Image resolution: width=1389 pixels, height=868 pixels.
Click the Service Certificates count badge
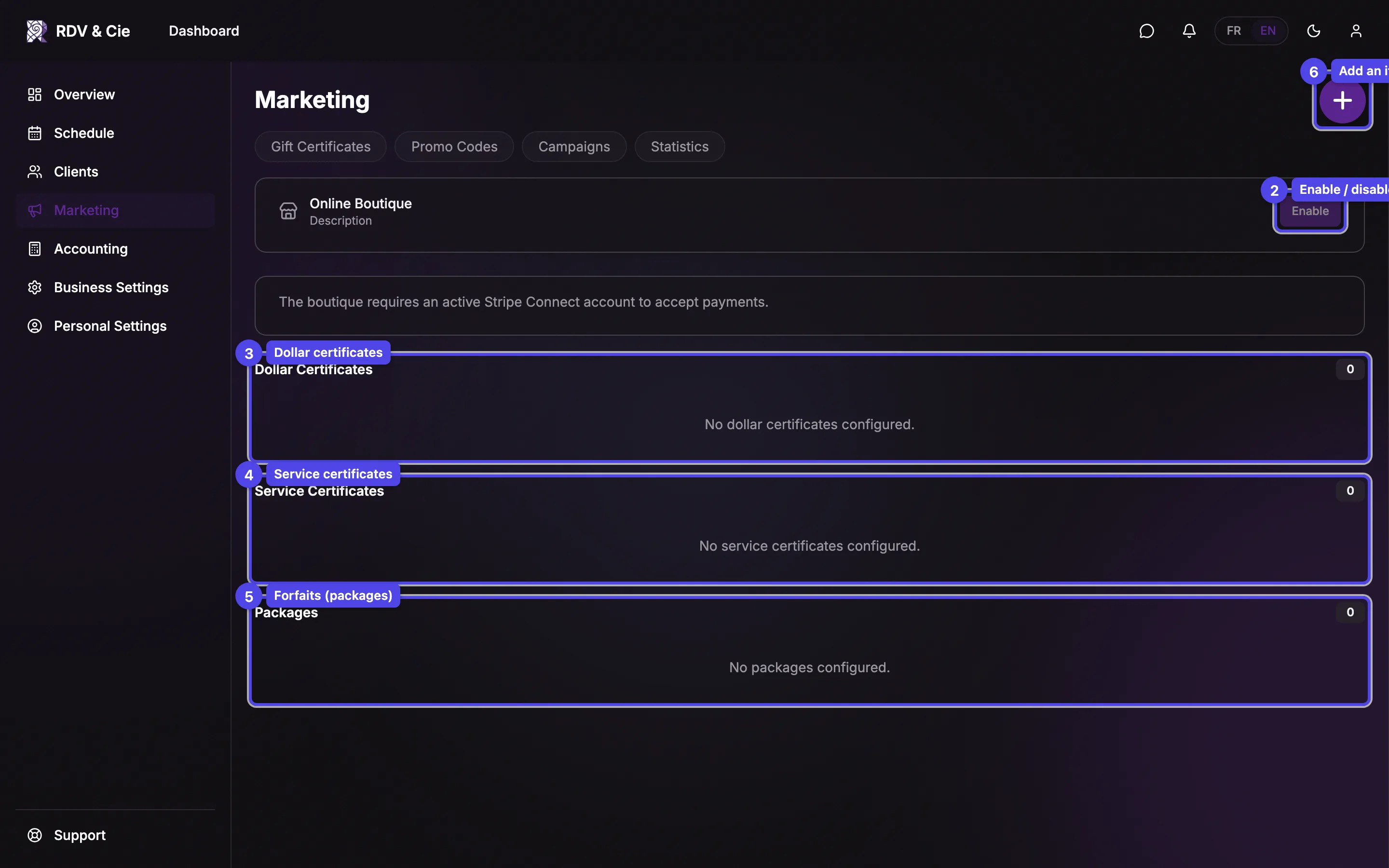click(1350, 491)
